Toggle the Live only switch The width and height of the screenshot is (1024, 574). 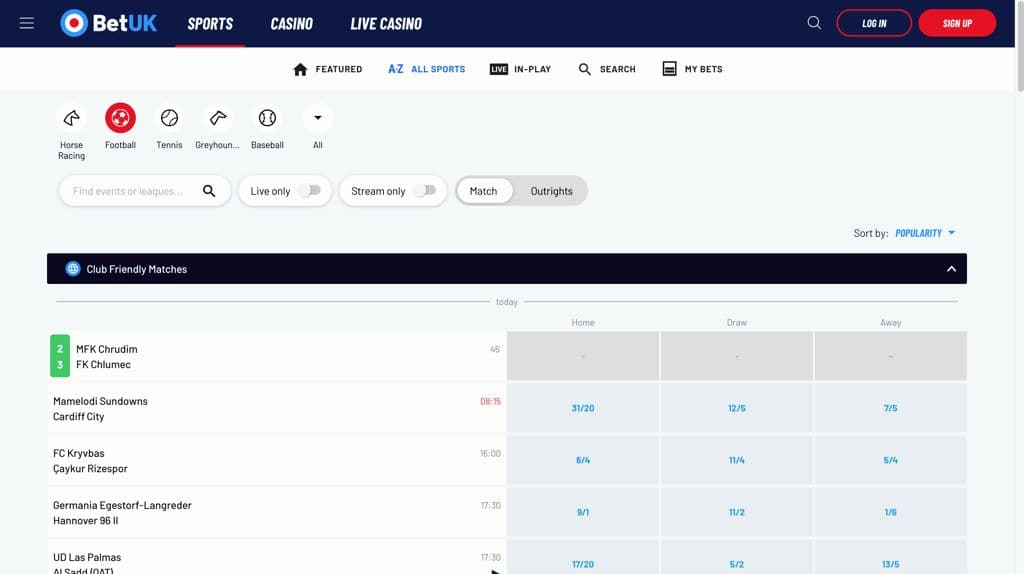click(309, 191)
